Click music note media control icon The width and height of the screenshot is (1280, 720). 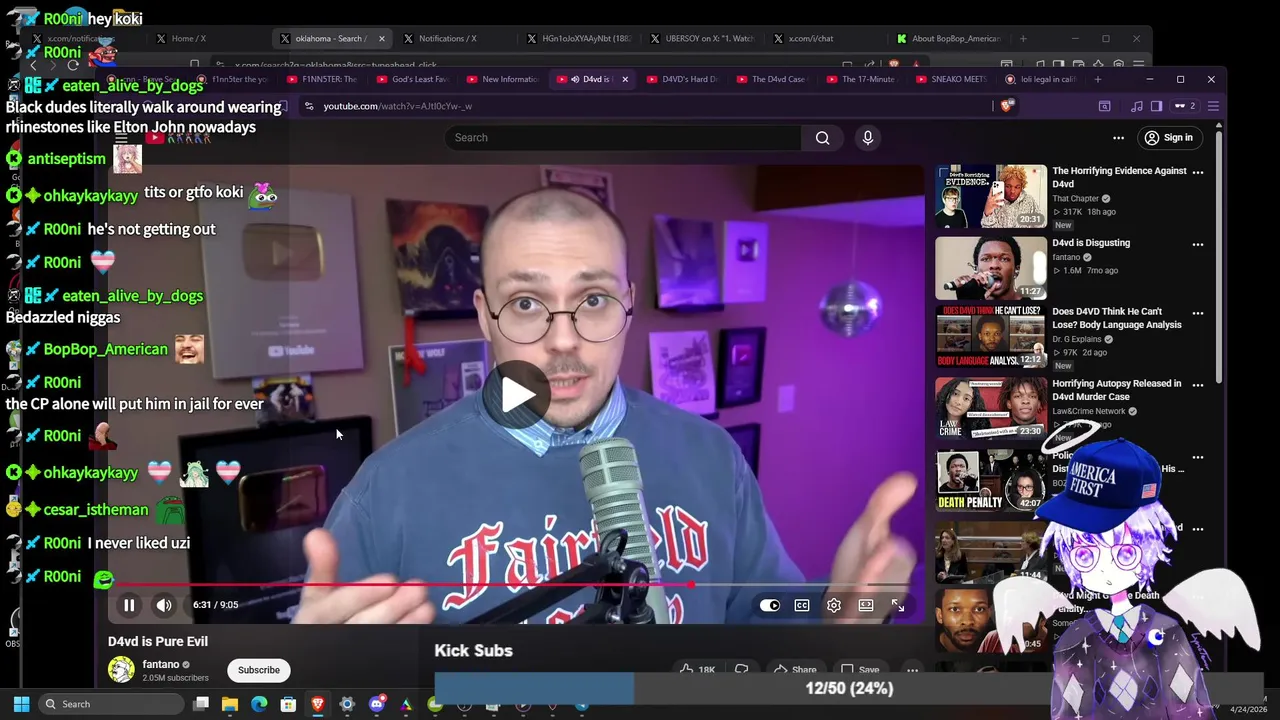point(1137,106)
